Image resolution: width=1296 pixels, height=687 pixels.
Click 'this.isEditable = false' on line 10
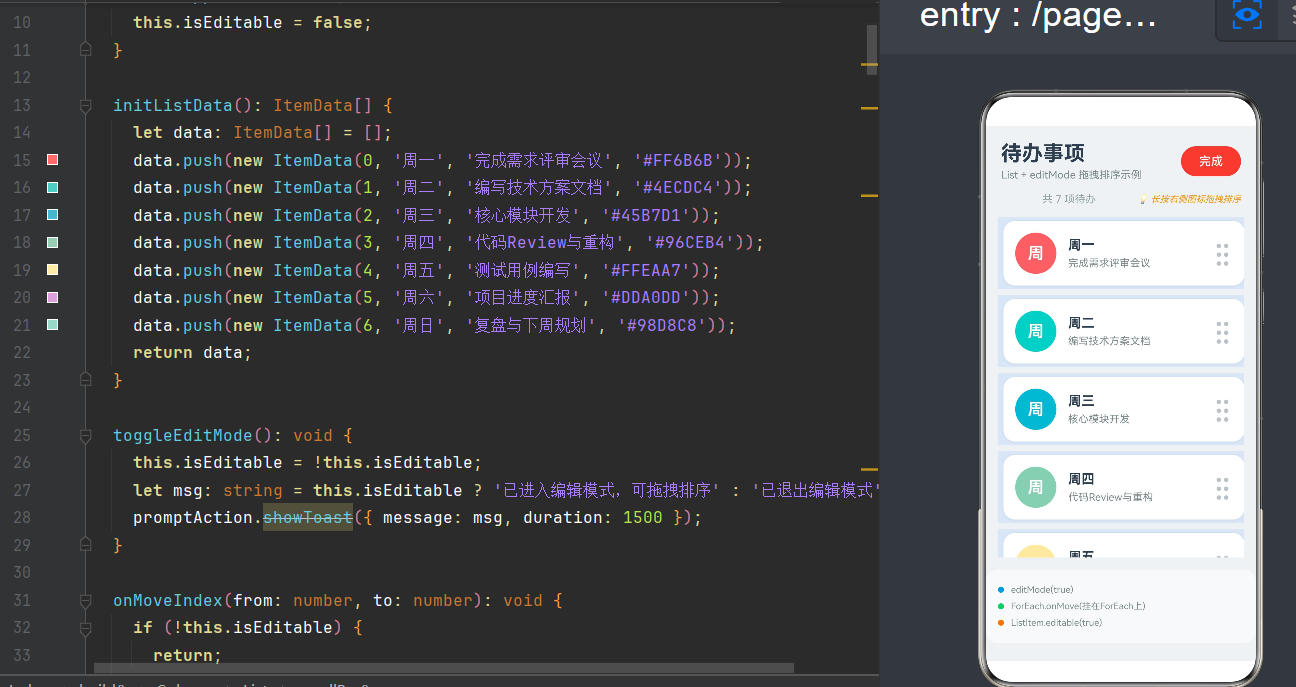coord(252,22)
